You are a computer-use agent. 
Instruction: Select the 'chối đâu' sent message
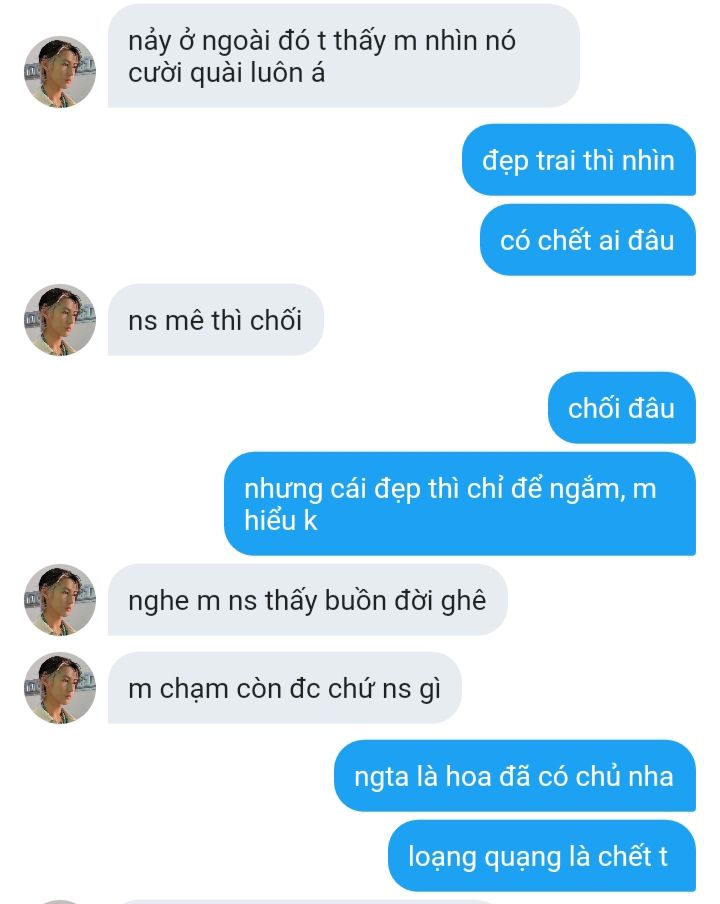(x=622, y=408)
